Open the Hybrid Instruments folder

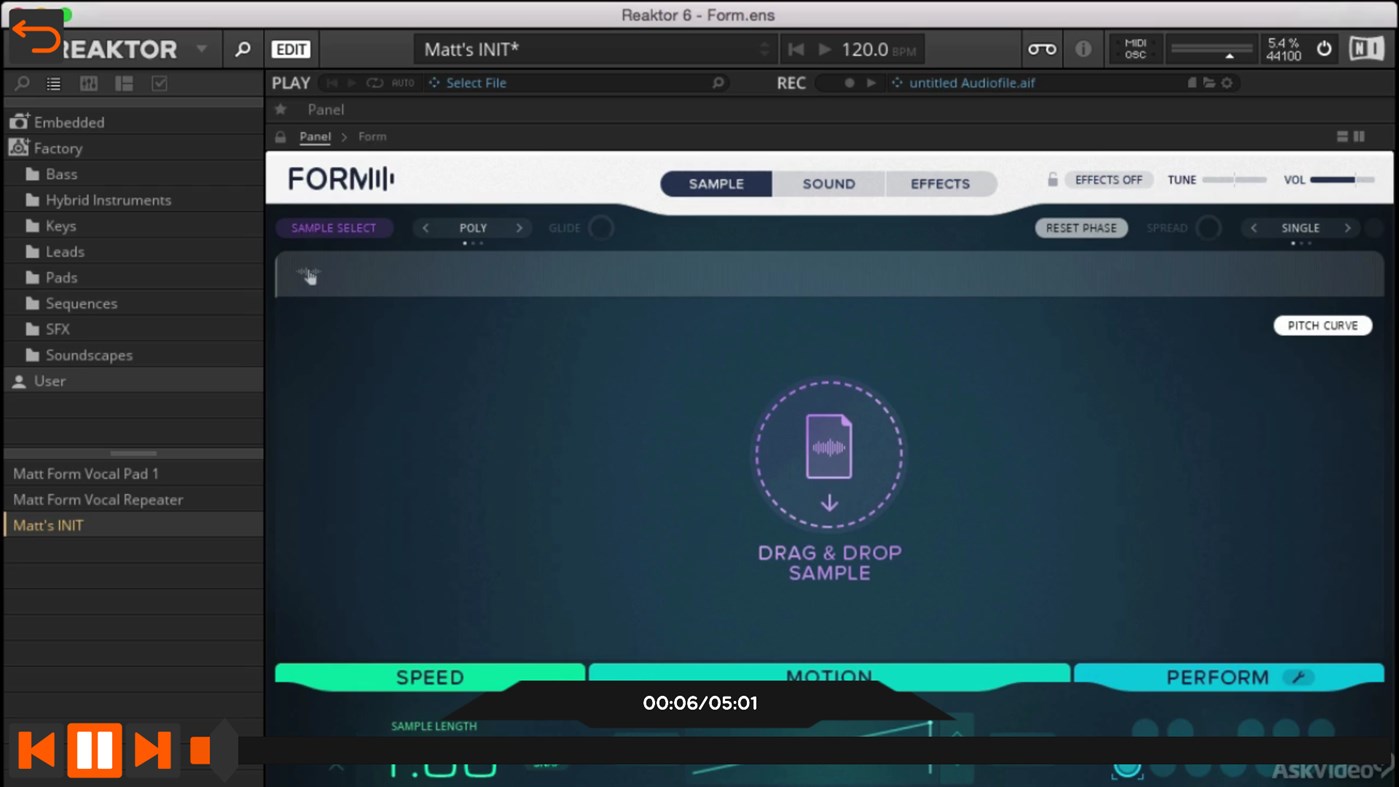[133, 200]
